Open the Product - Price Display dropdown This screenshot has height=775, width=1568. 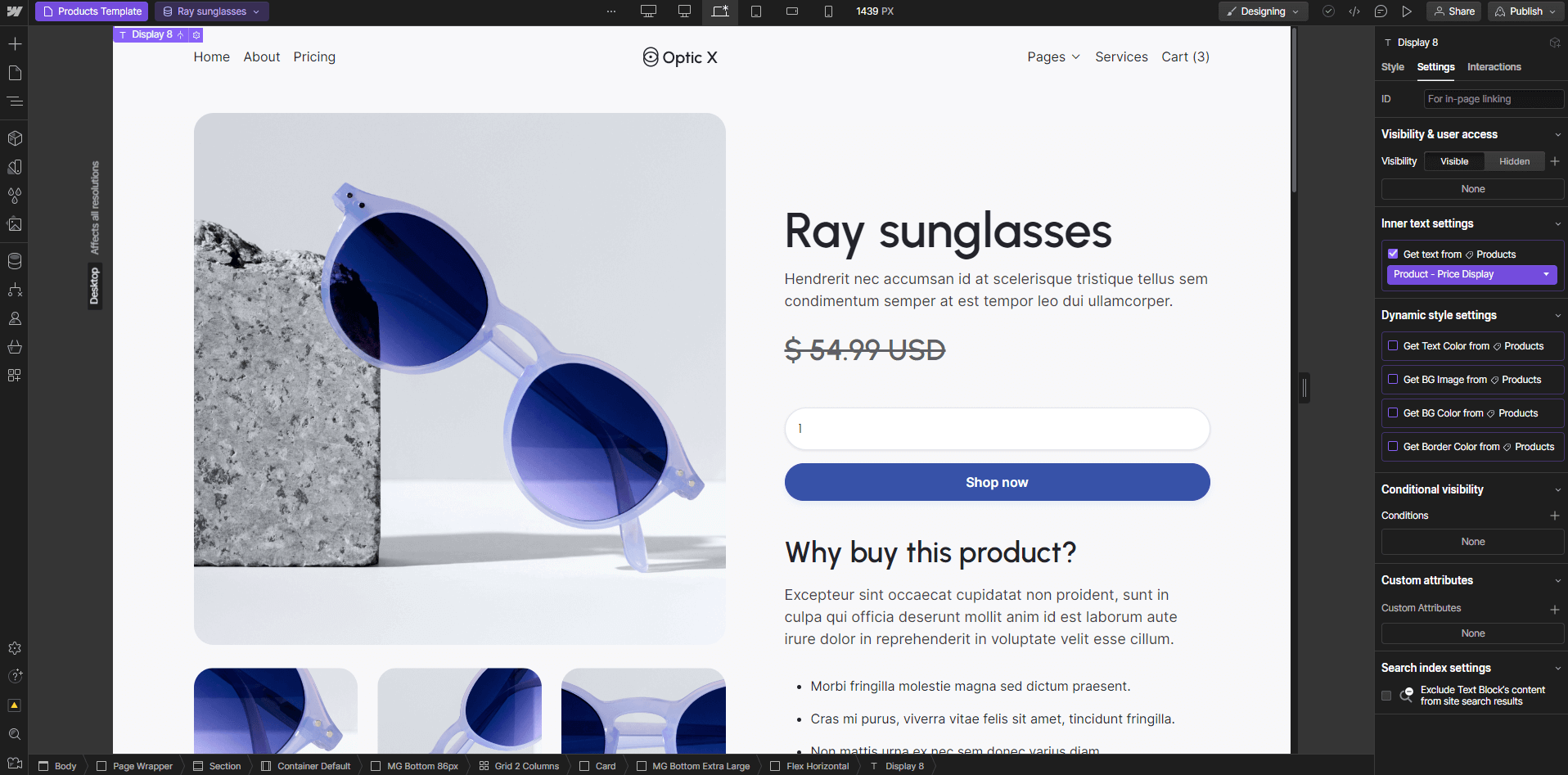pos(1471,274)
